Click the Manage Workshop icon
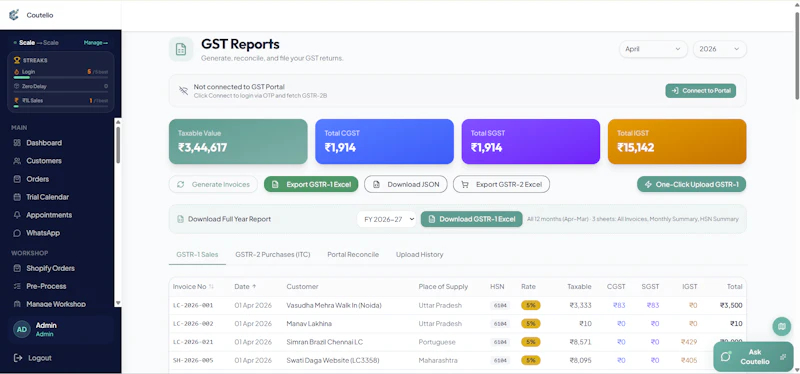Image resolution: width=800 pixels, height=374 pixels. click(x=17, y=304)
